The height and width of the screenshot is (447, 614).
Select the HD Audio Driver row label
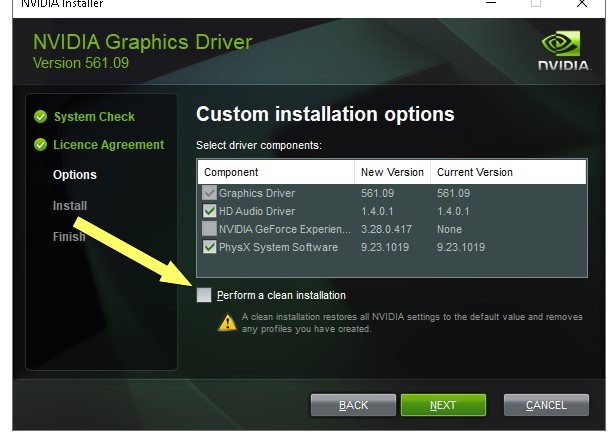click(257, 211)
